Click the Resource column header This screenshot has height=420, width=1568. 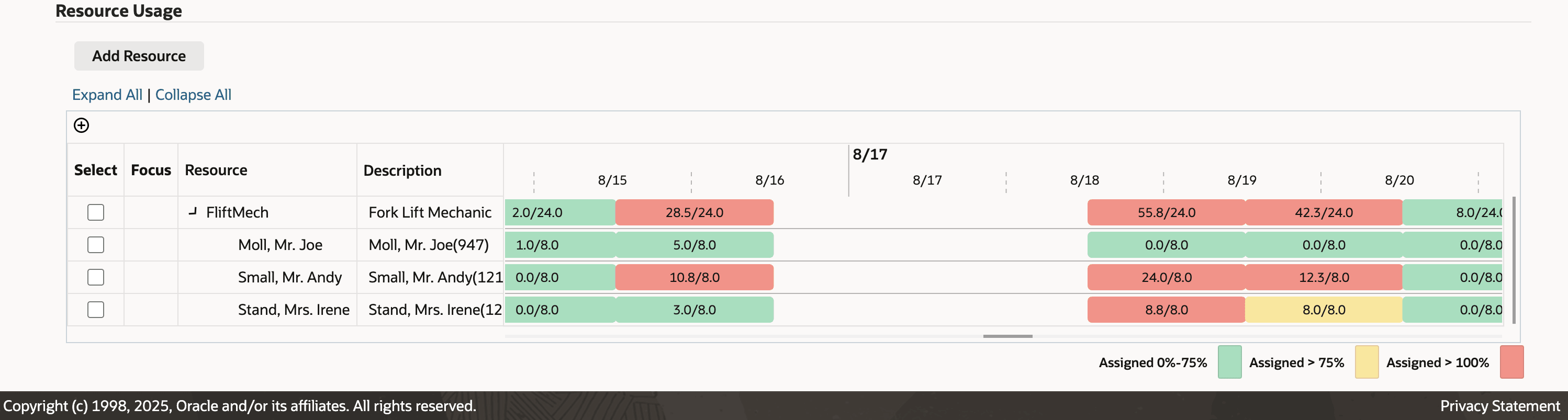[216, 170]
